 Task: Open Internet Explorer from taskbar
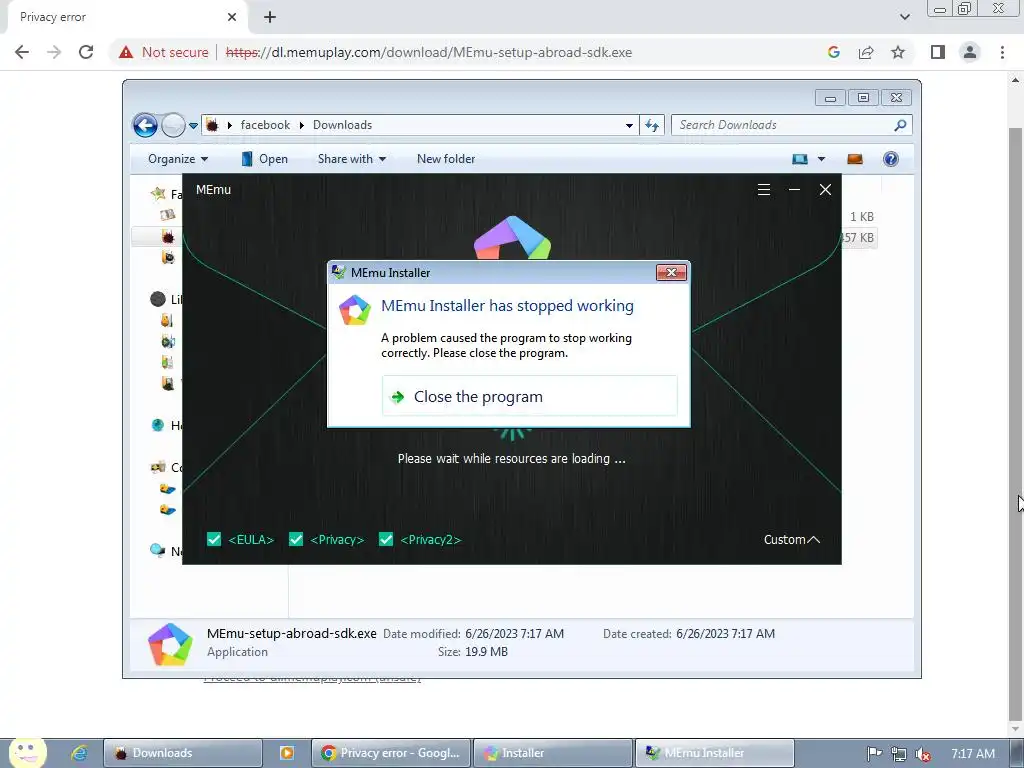[80, 753]
